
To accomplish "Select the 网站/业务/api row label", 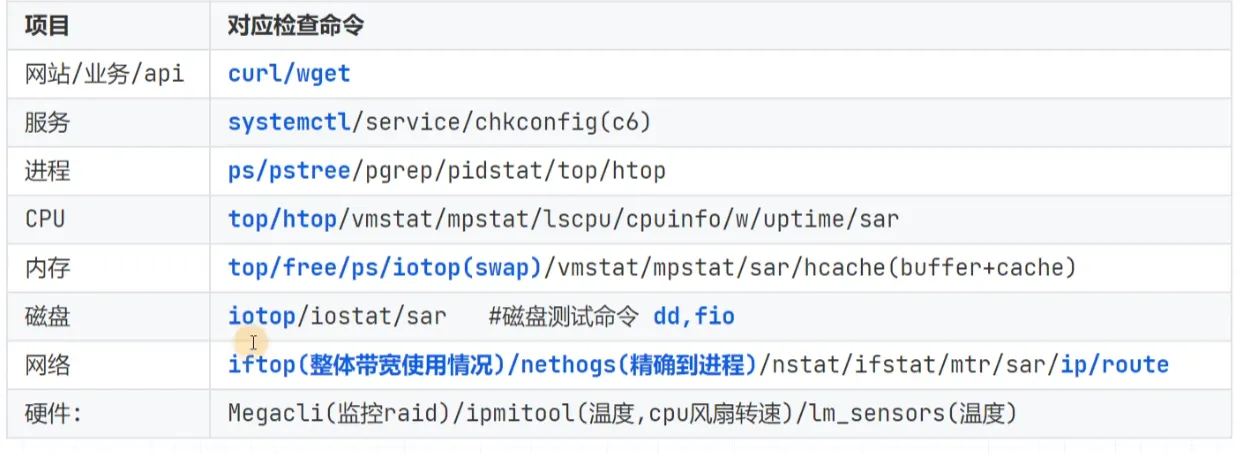I will (105, 74).
